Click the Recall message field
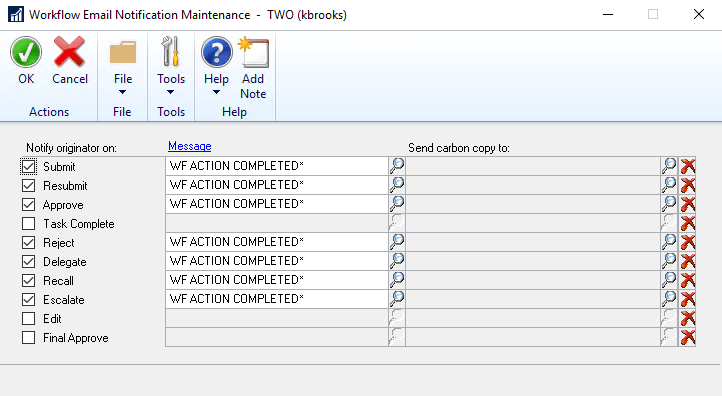 click(277, 280)
